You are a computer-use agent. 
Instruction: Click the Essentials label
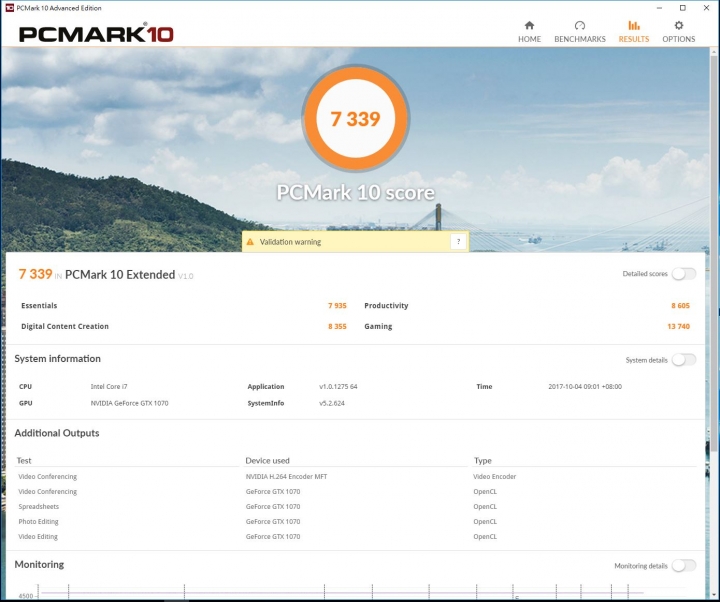pos(39,305)
